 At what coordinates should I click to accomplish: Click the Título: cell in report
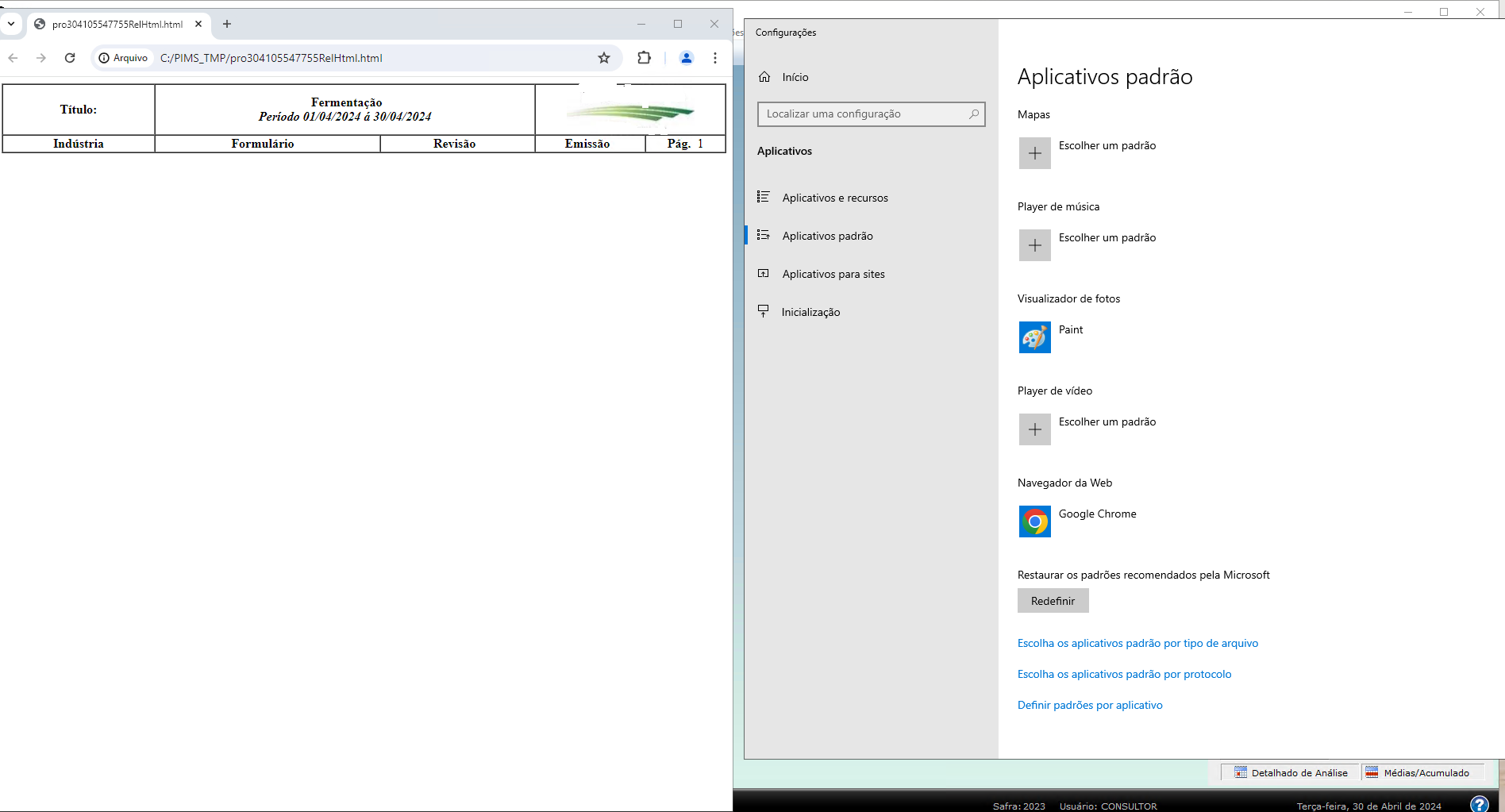79,110
